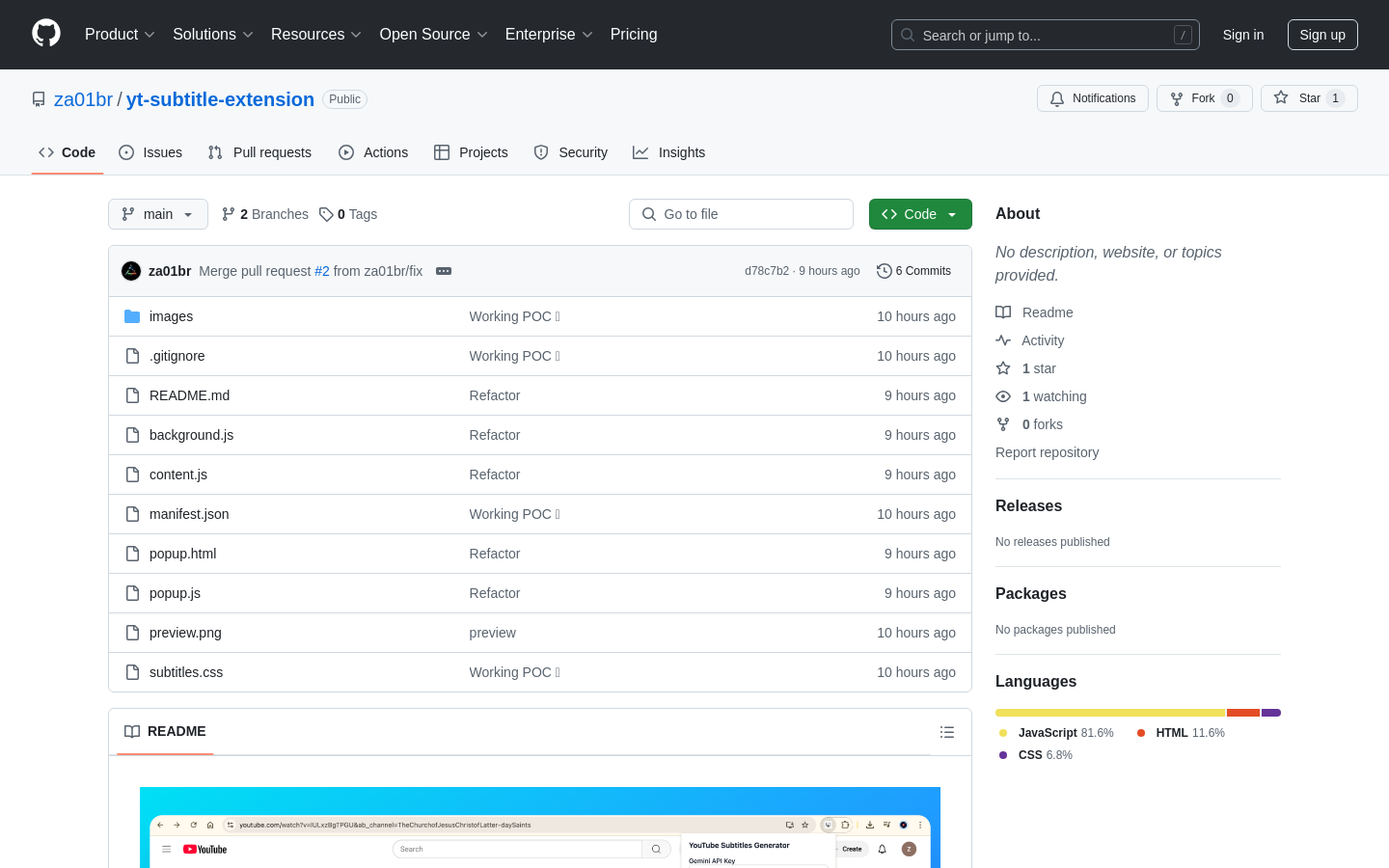Open the Releases heading link
This screenshot has width=1389, height=868.
(x=1028, y=506)
